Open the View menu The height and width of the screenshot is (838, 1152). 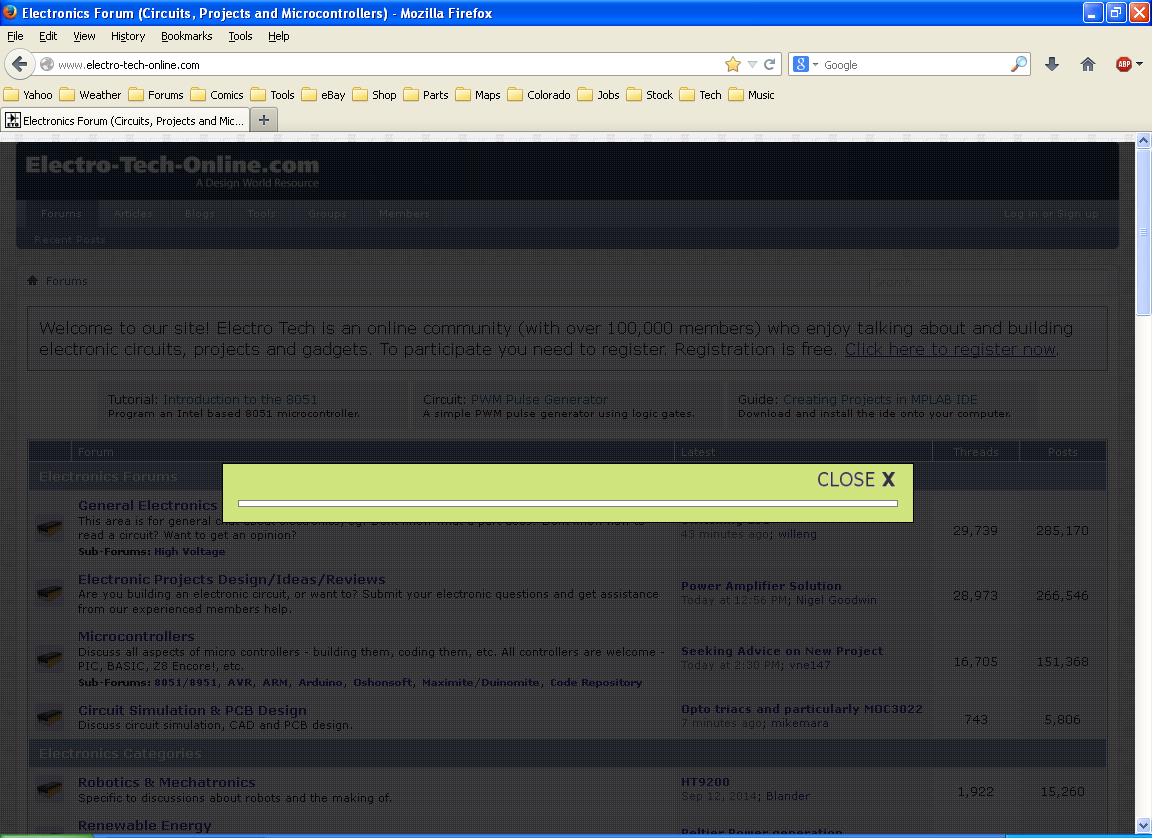(84, 36)
